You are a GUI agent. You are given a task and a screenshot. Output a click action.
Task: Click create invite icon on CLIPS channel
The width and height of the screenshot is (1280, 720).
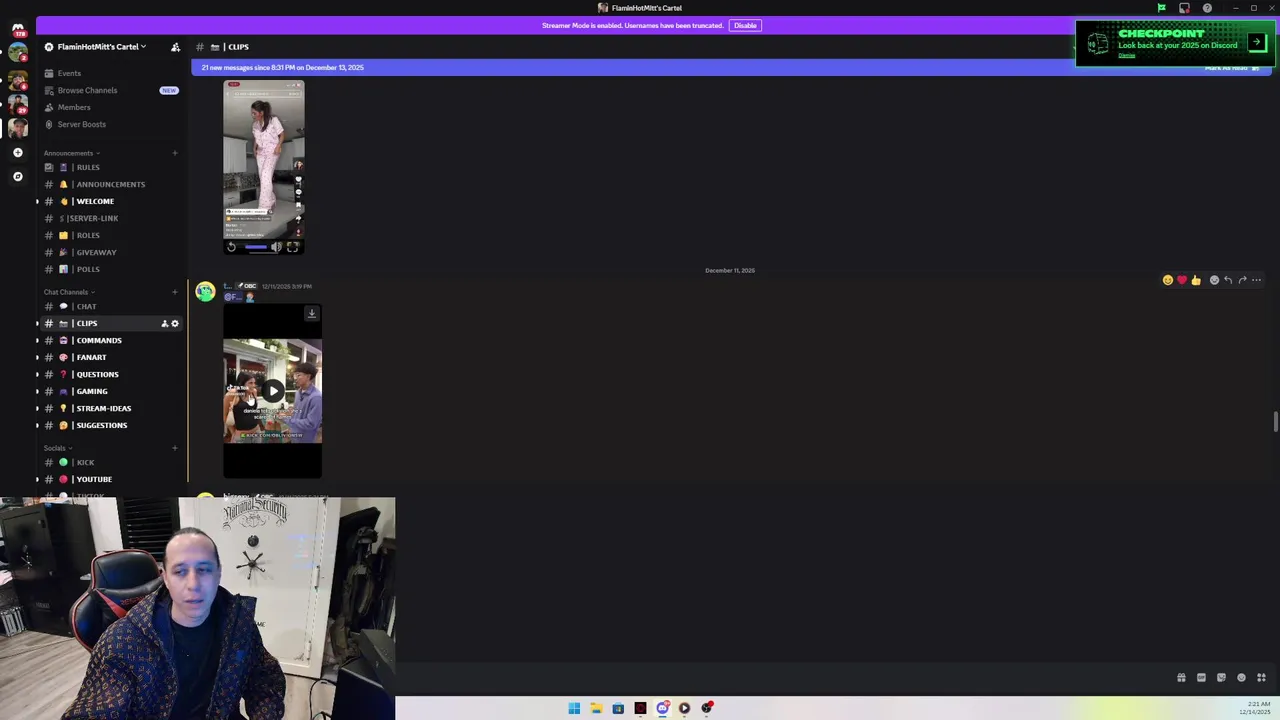(x=164, y=323)
